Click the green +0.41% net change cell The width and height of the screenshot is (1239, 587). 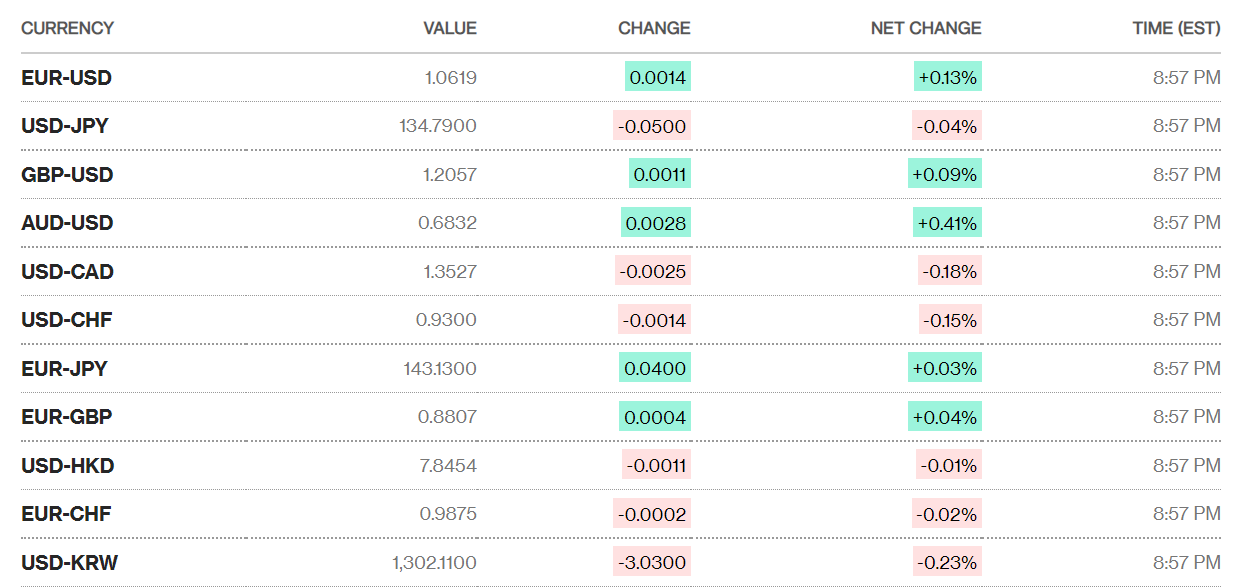tap(947, 223)
